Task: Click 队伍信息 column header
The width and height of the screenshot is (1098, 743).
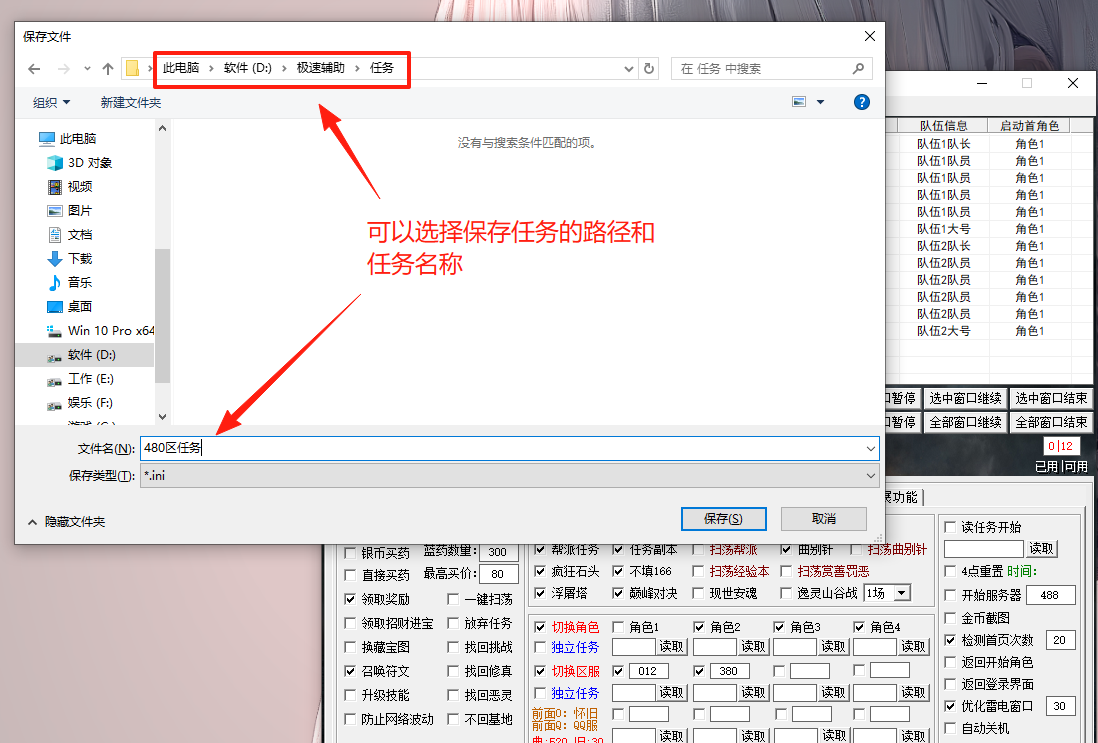Action: coord(943,126)
